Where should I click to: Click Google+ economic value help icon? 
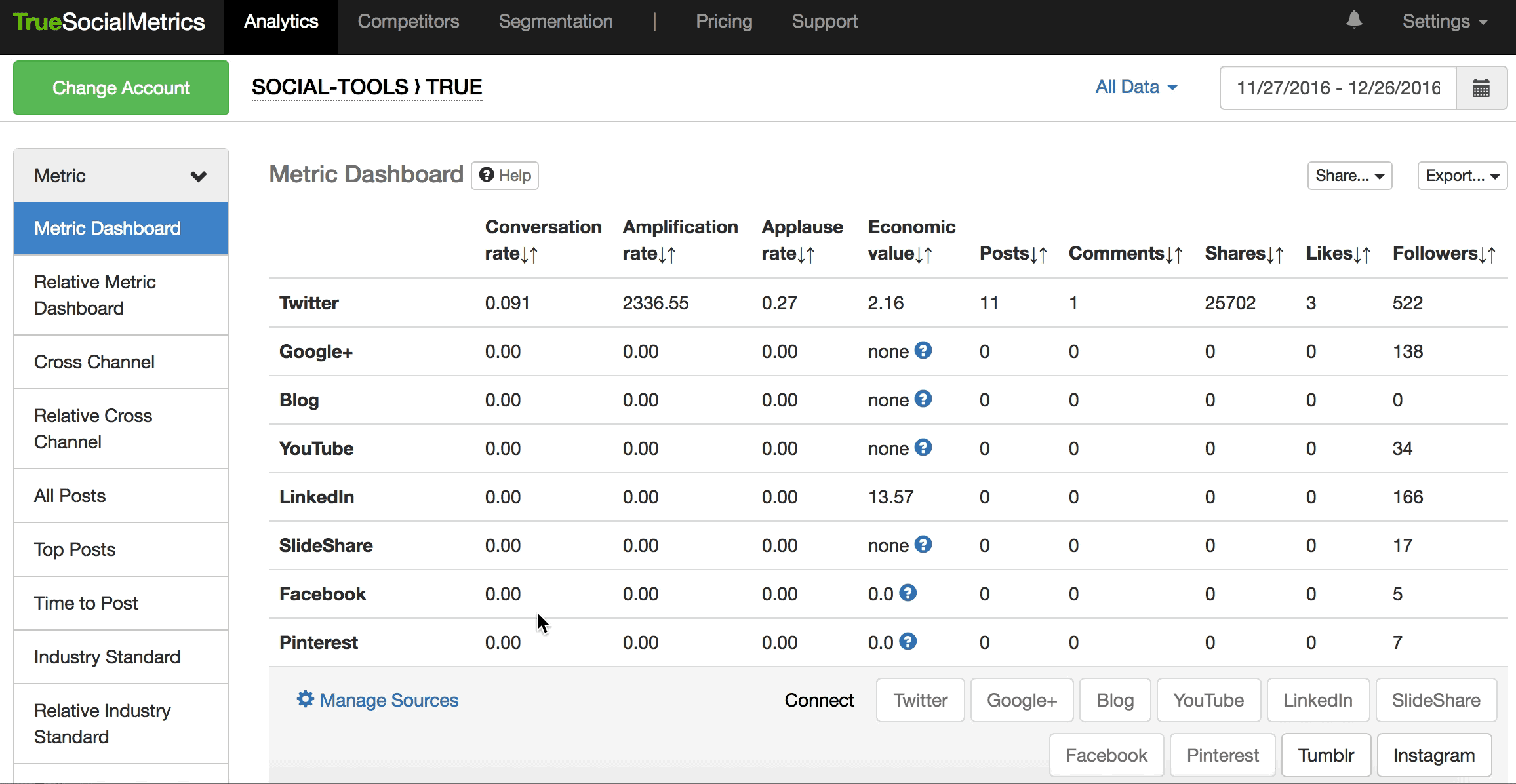coord(923,351)
